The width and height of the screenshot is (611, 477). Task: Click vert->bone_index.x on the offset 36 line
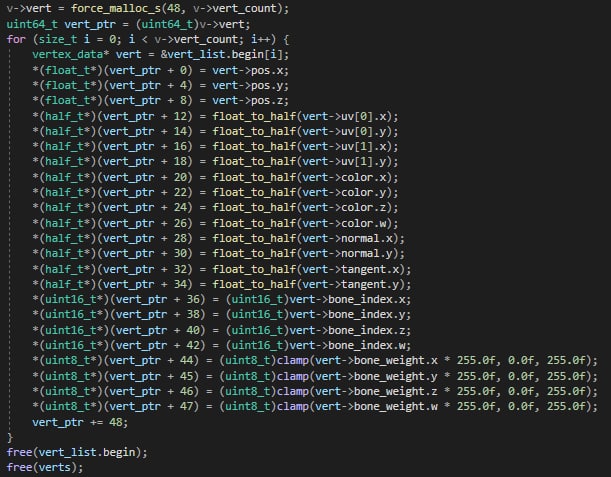tap(347, 299)
